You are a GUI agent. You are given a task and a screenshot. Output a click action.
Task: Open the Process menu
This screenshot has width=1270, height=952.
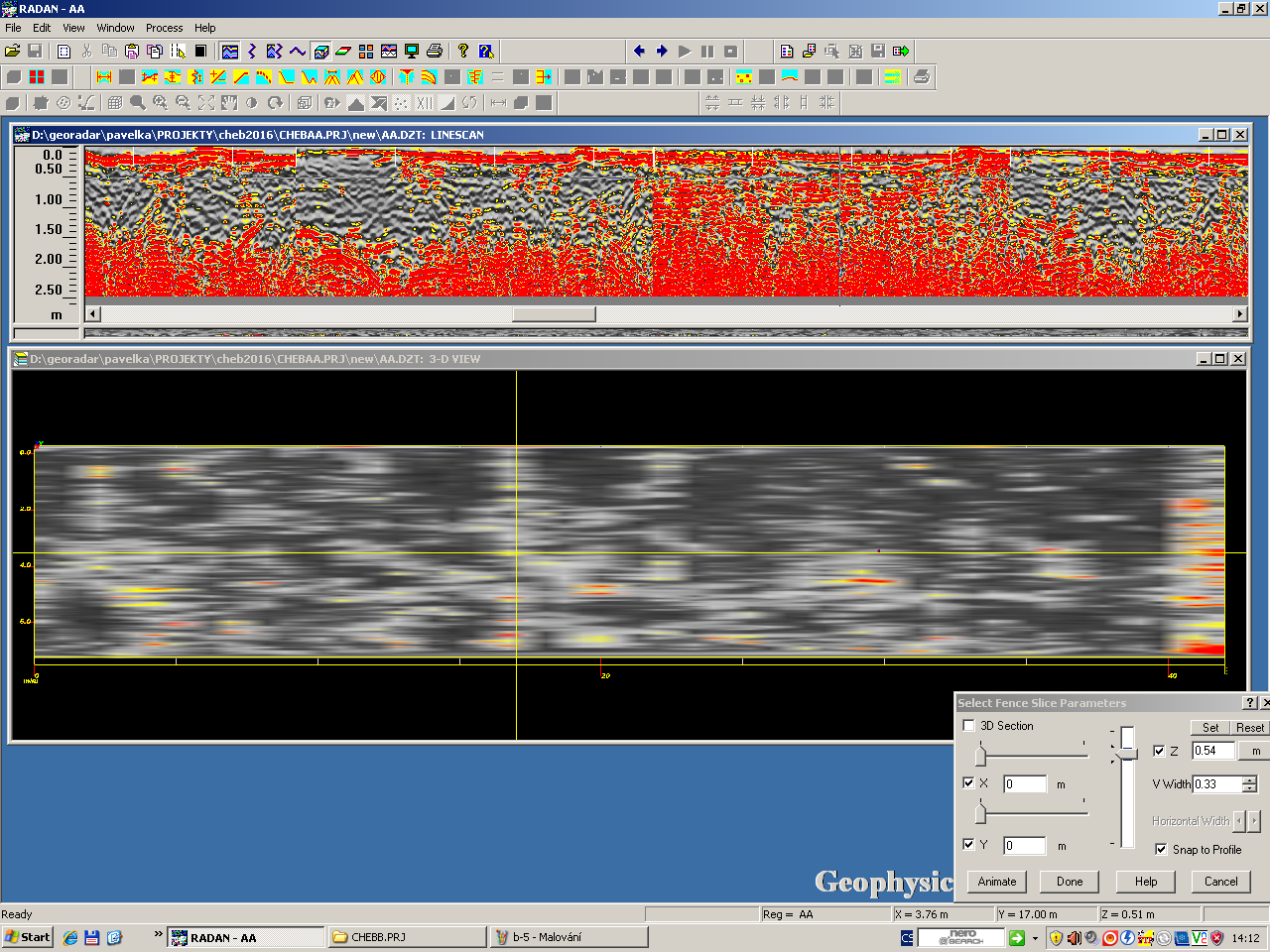click(x=164, y=28)
